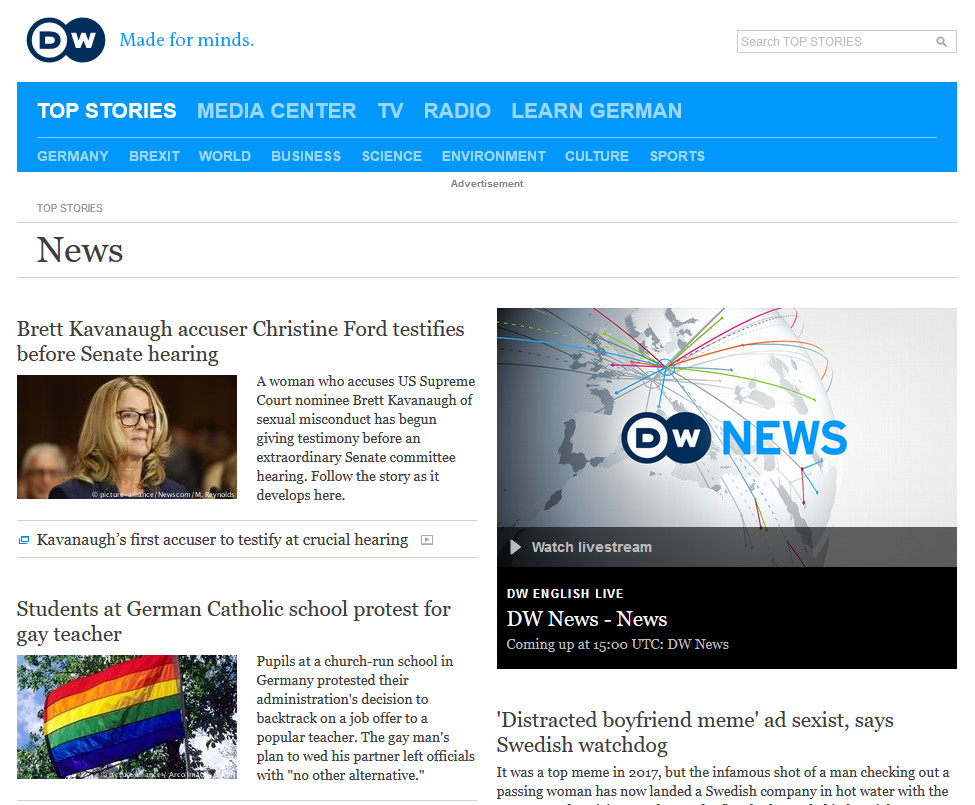Click the TOP STORIES breadcrumb

click(70, 208)
